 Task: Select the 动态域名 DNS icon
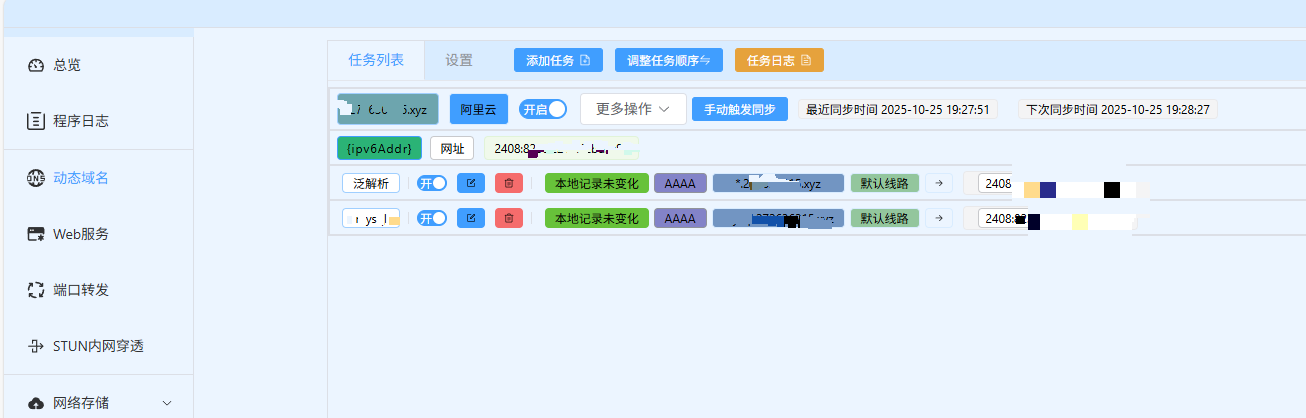pyautogui.click(x=36, y=178)
